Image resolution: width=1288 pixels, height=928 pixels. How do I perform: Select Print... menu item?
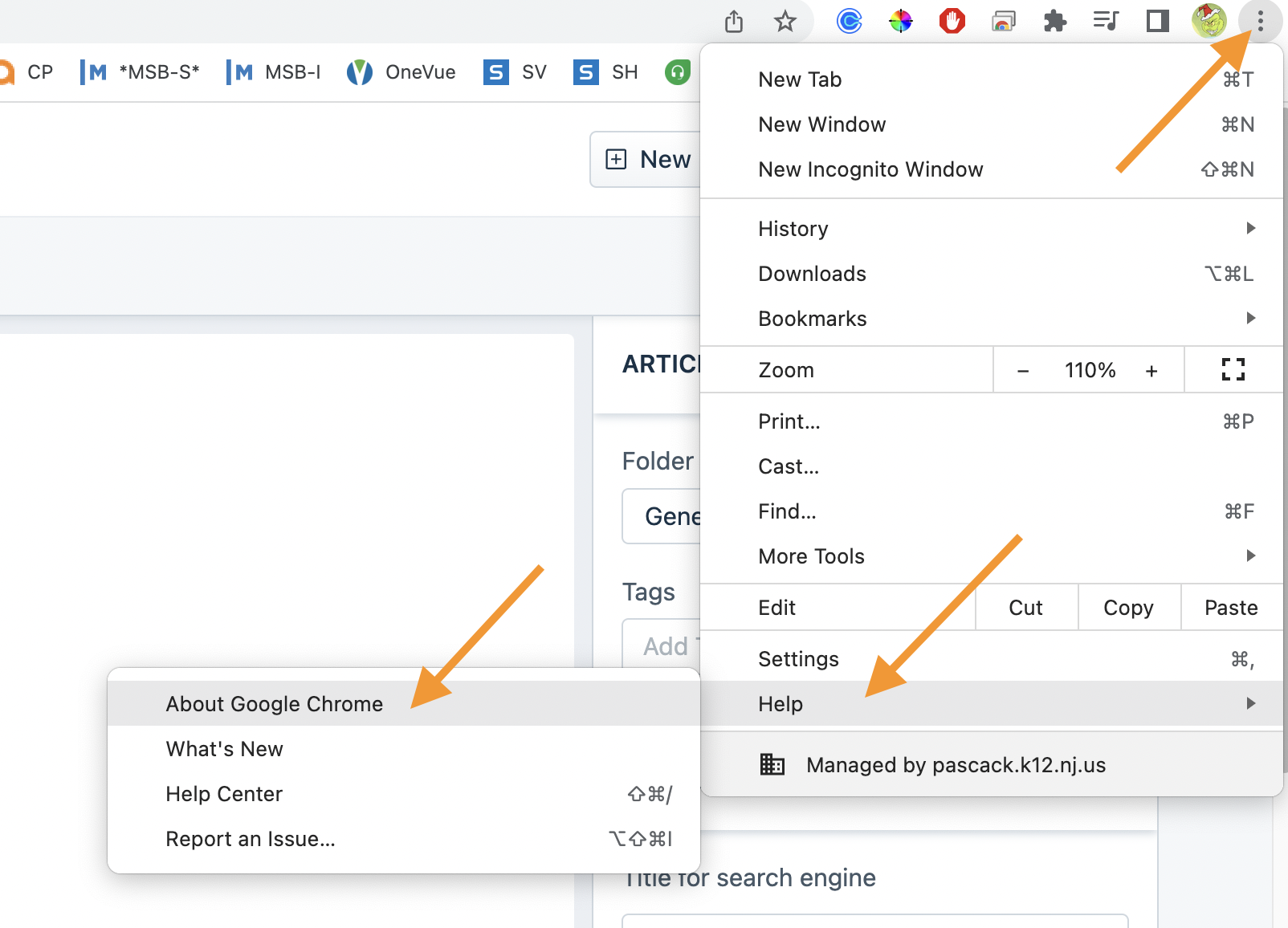point(992,421)
